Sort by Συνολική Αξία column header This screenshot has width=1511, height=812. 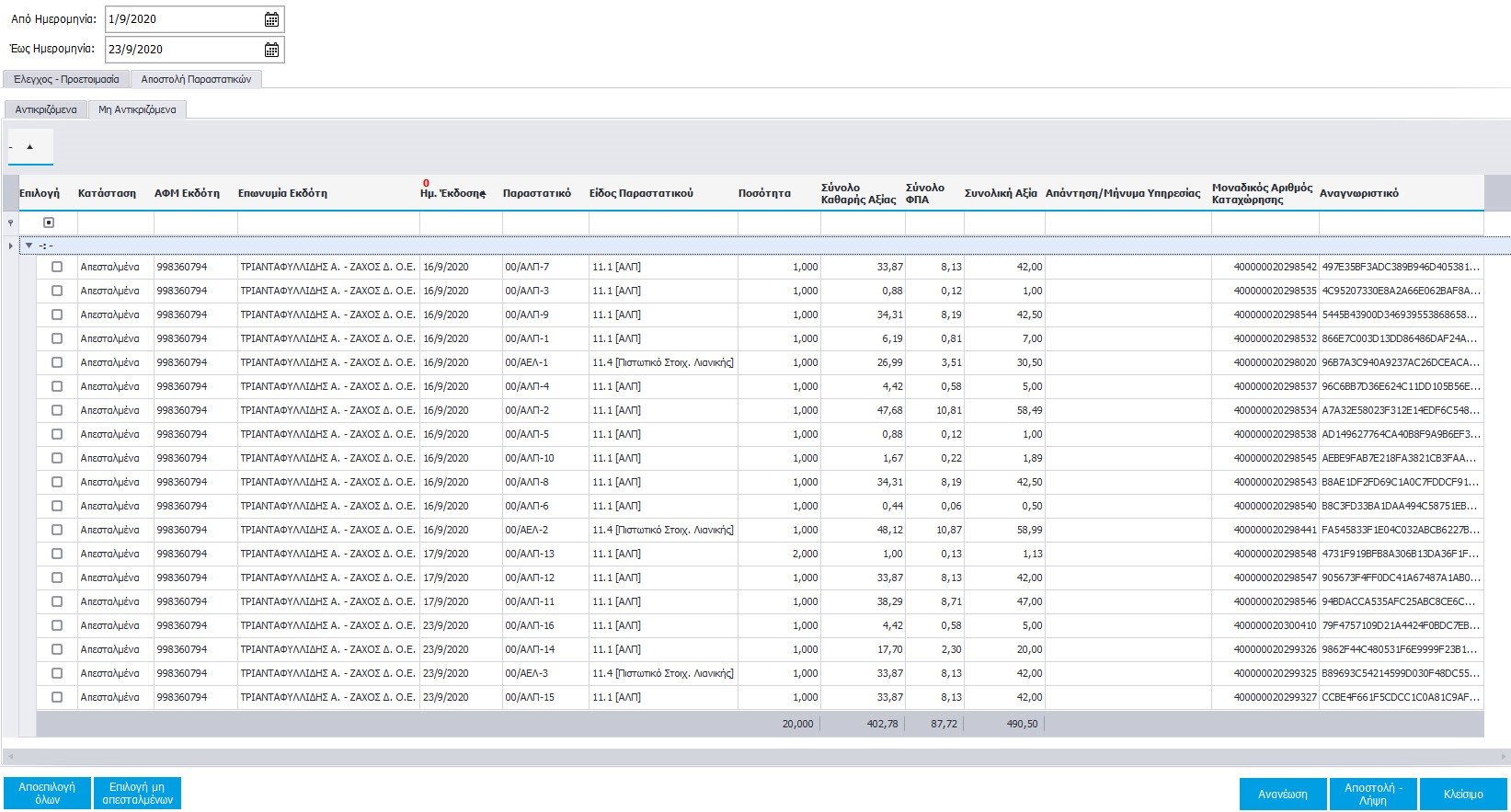pos(1001,193)
